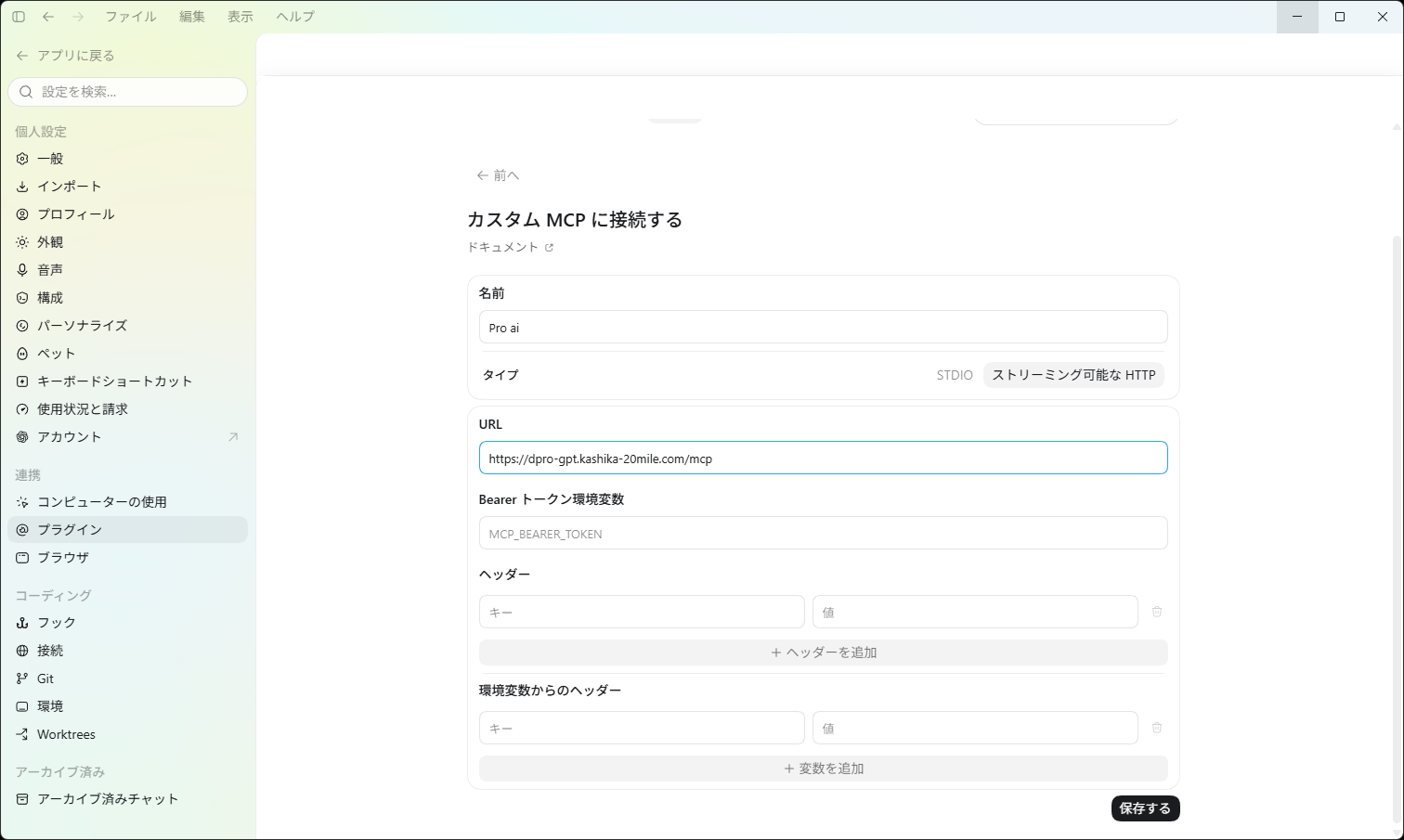Select プラグイン in sidebar
Screen dimensions: 1404x840
tap(128, 530)
